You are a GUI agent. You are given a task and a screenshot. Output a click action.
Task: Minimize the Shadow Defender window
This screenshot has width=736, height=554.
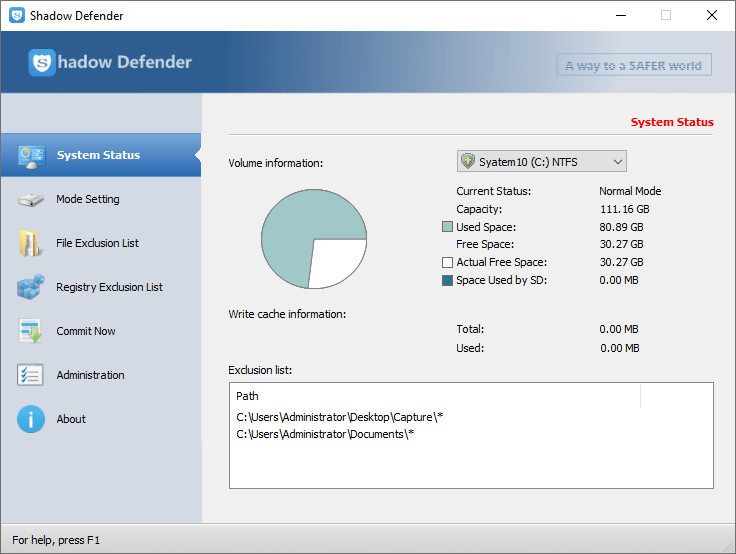(621, 15)
